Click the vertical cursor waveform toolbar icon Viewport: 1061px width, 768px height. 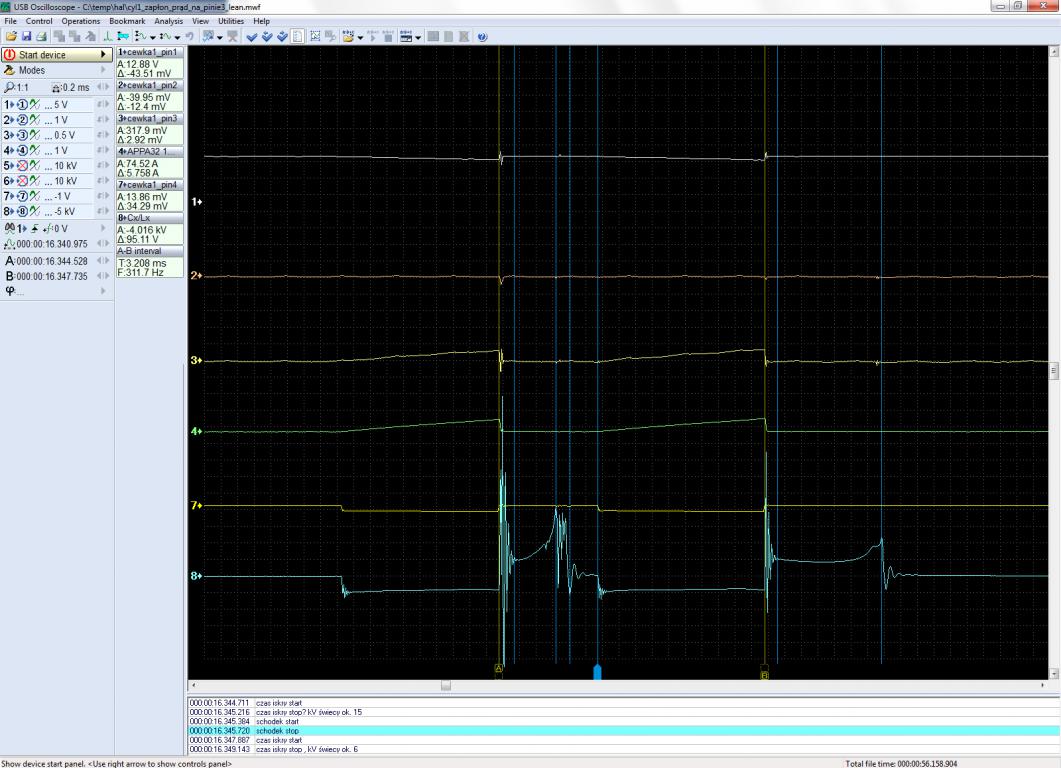(140, 37)
